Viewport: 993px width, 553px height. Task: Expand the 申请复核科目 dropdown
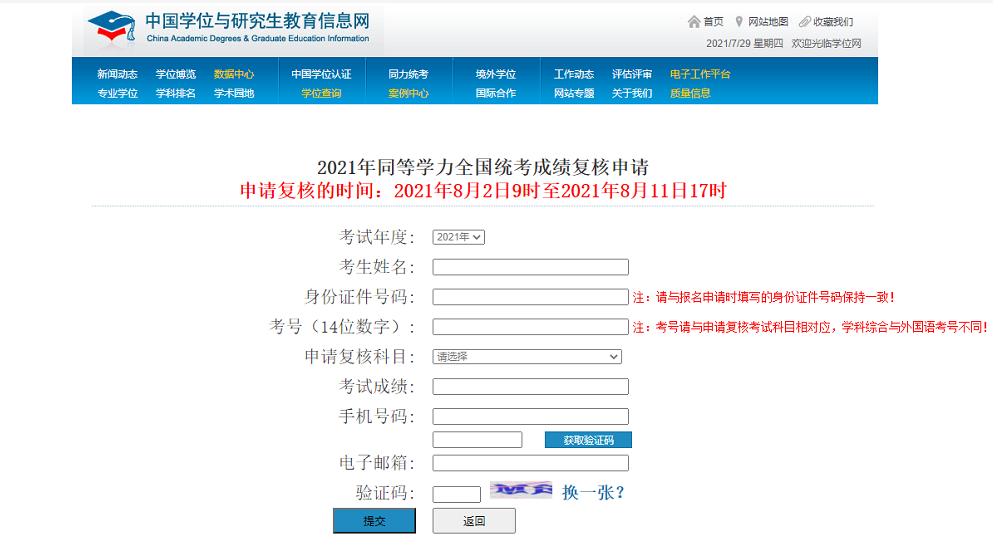[x=527, y=357]
